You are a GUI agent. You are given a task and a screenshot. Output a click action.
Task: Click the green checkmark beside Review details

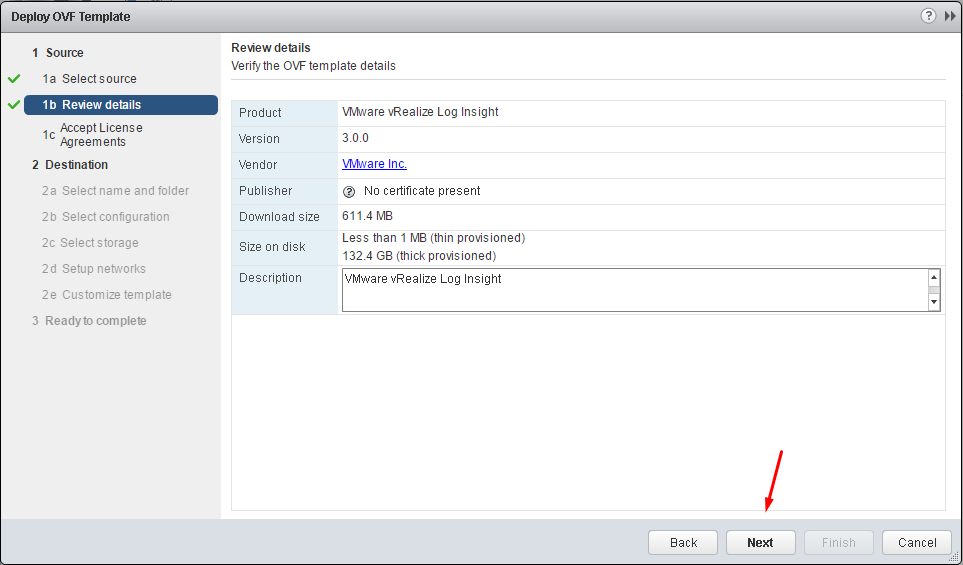14,104
